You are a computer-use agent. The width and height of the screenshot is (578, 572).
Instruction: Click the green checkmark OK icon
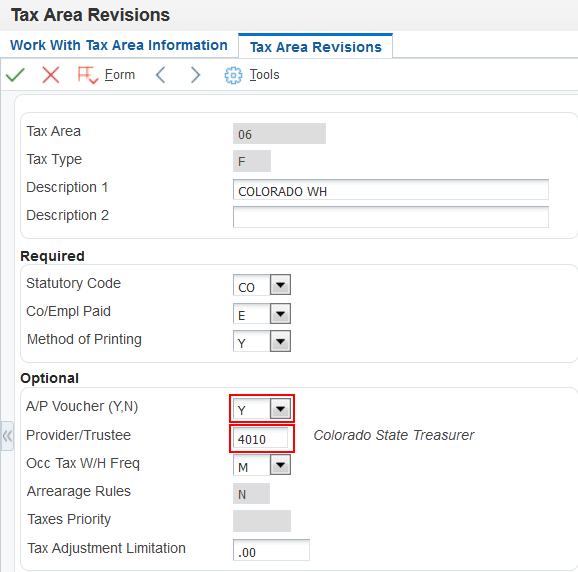coord(15,75)
